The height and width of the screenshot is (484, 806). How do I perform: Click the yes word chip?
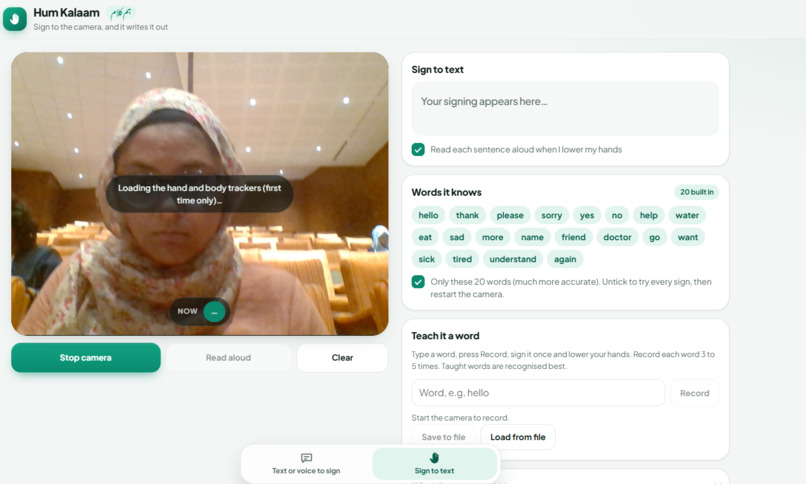[x=587, y=215]
